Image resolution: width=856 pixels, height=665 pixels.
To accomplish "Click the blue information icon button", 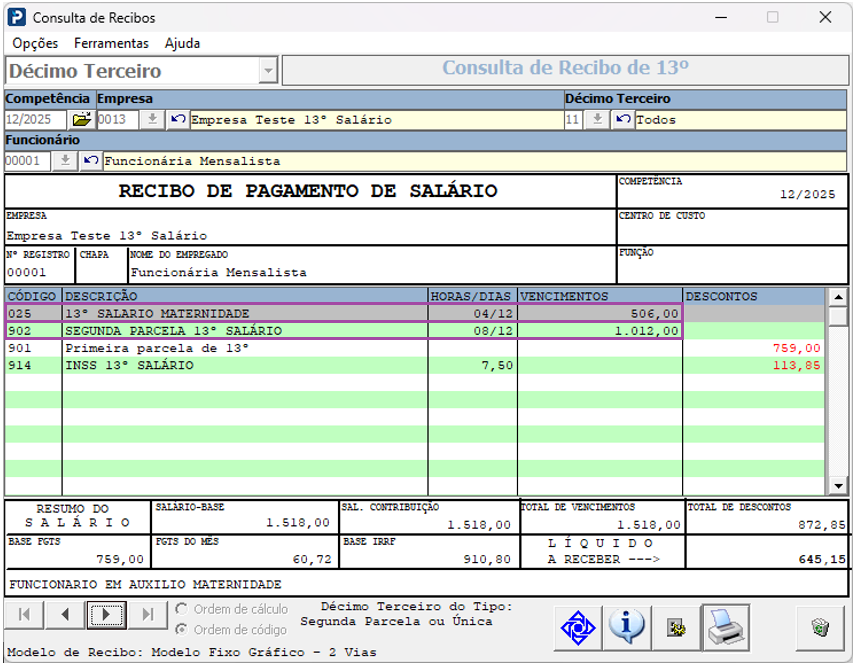I will [x=627, y=627].
